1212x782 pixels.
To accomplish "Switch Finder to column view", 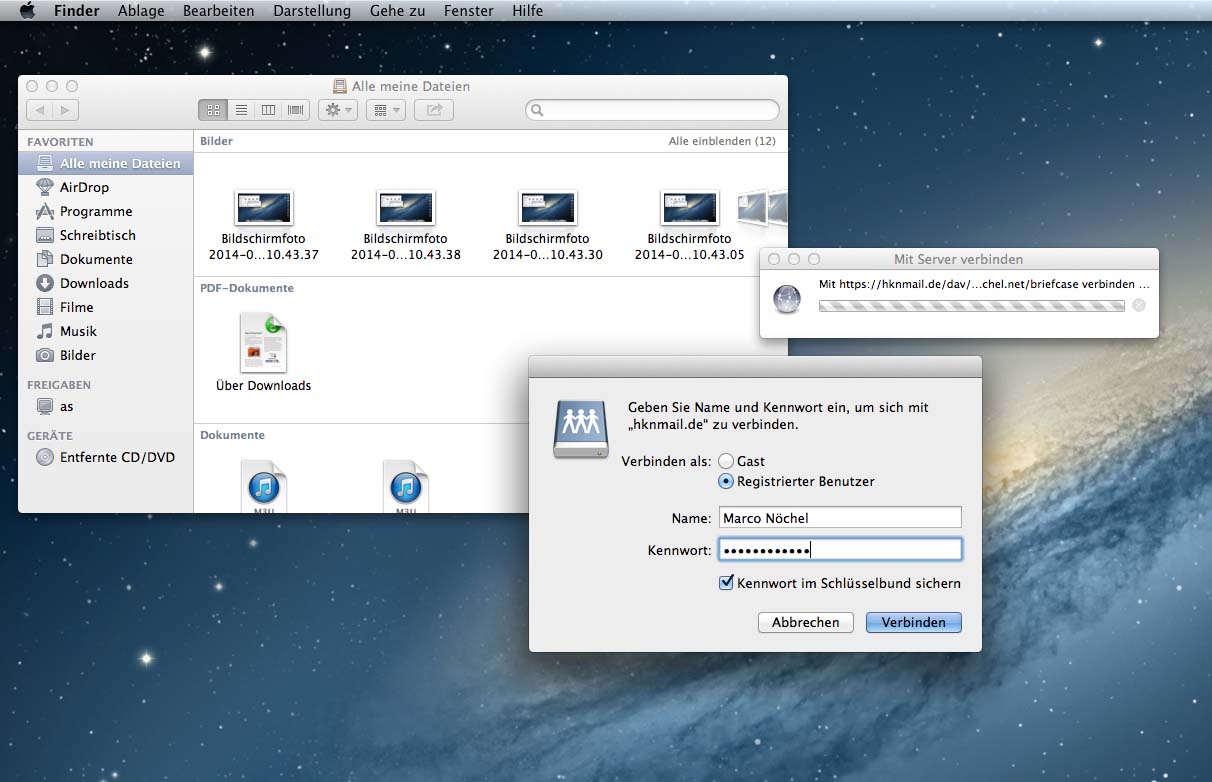I will click(x=268, y=110).
